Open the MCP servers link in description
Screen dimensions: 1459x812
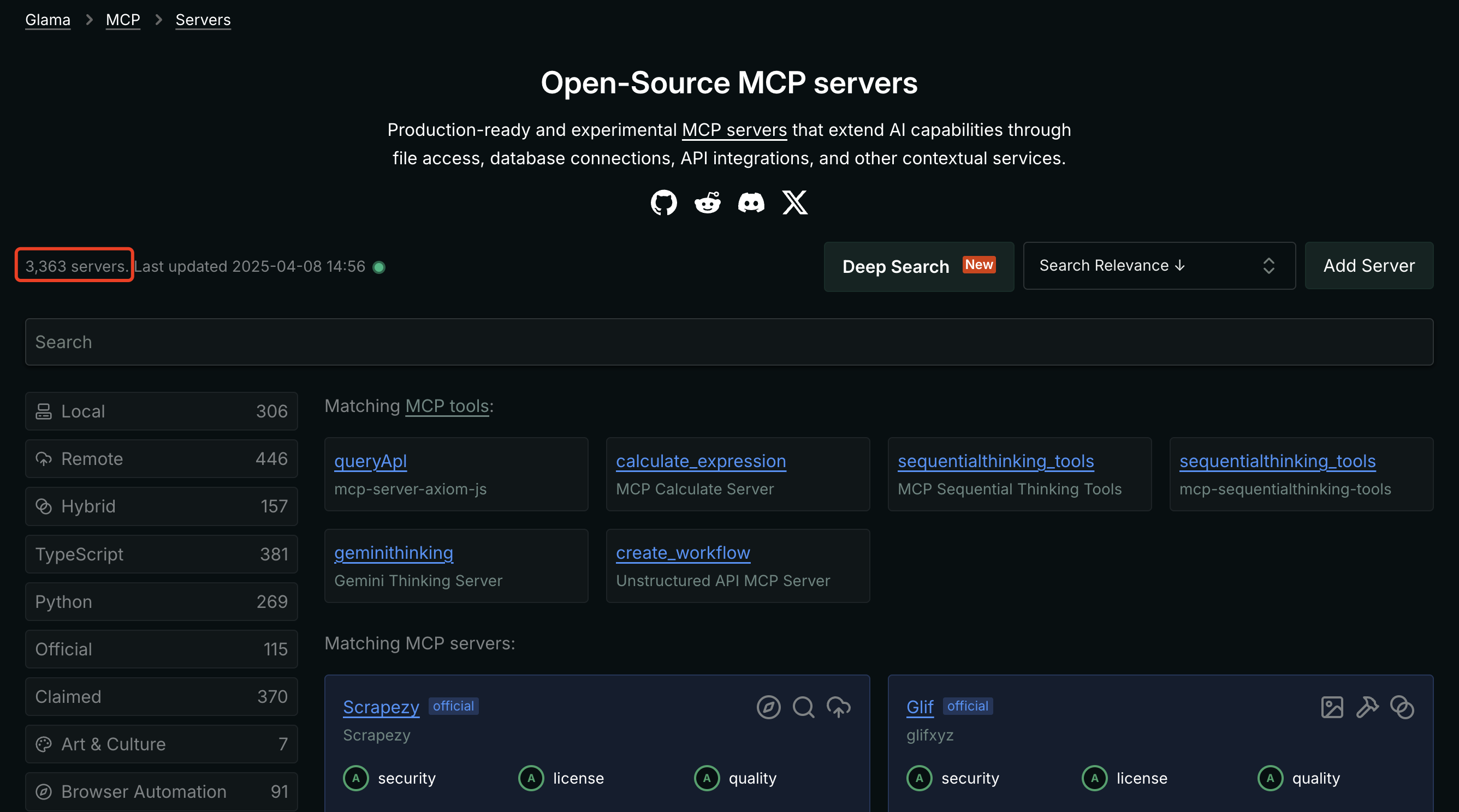click(x=734, y=130)
